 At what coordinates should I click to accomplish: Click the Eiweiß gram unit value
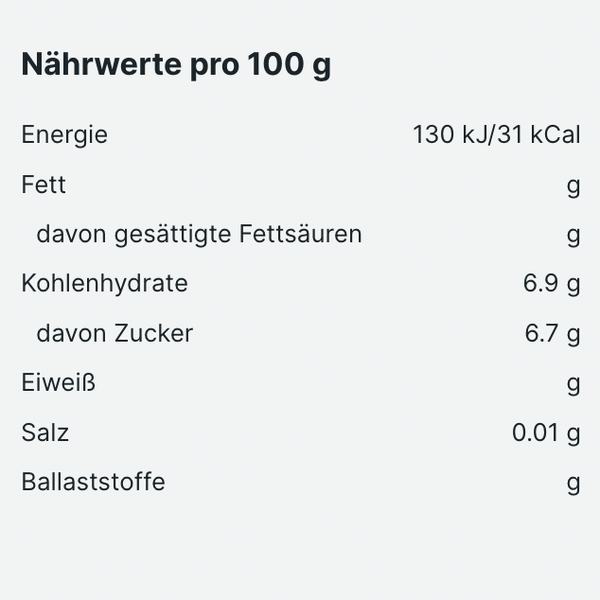[574, 385]
